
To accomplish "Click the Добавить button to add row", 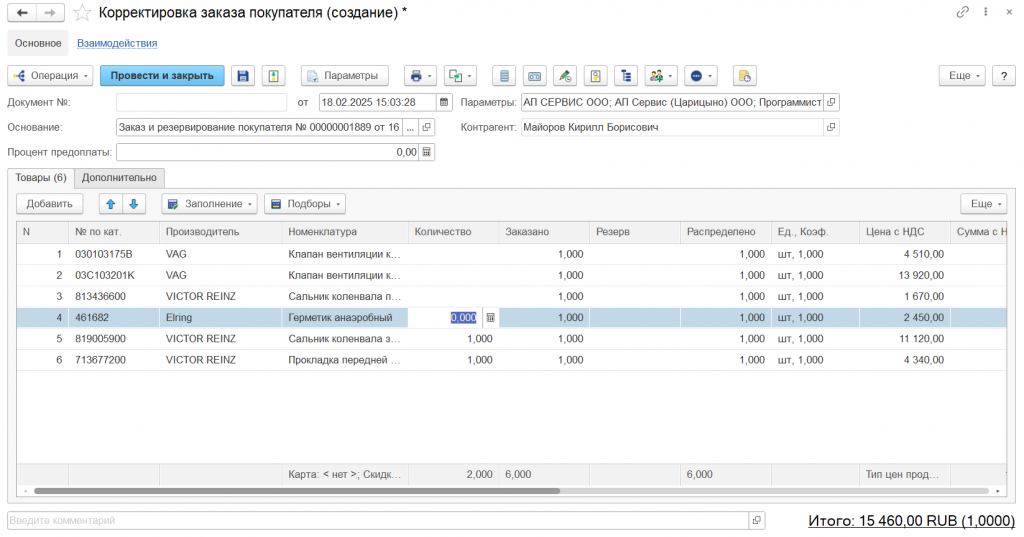I will pyautogui.click(x=49, y=204).
